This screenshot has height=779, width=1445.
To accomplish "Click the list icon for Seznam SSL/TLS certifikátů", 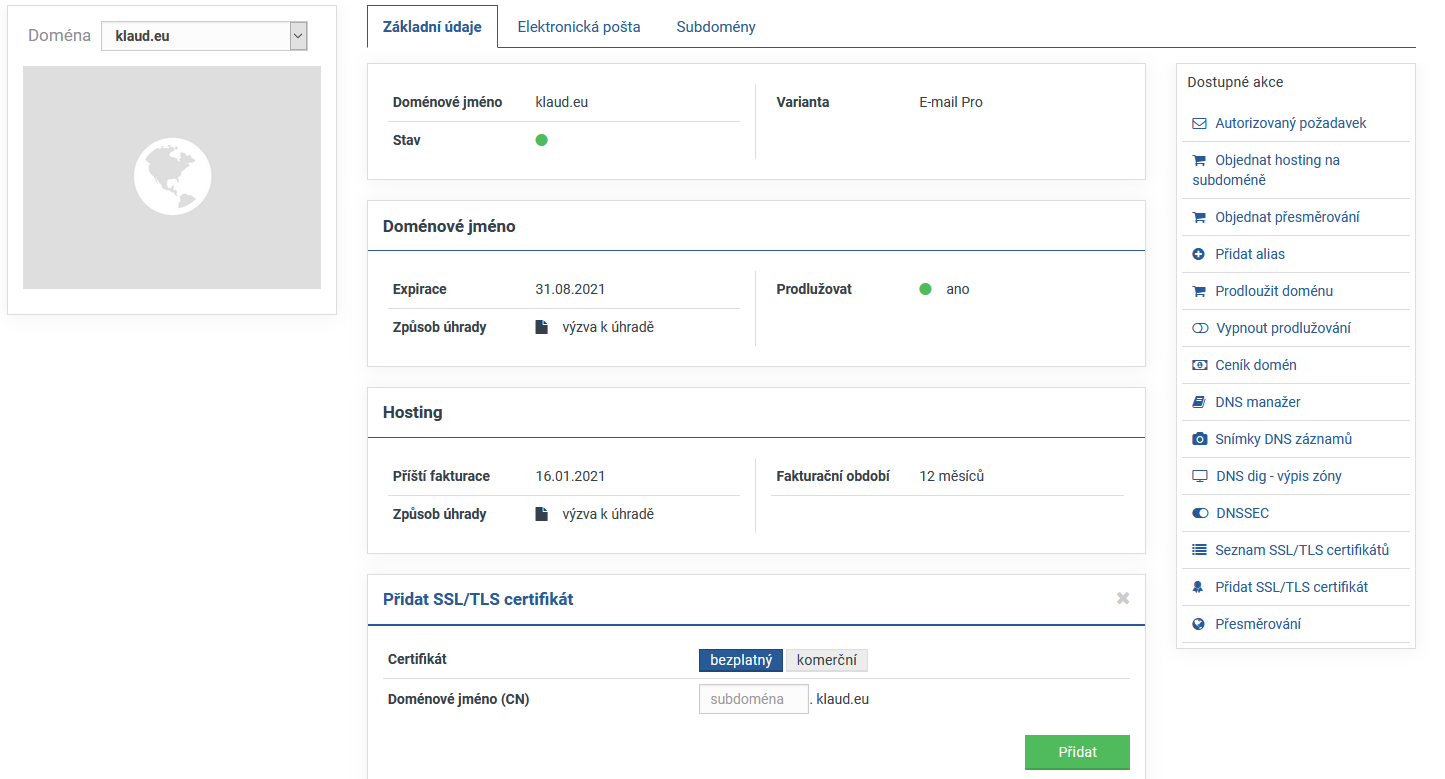I will click(1199, 551).
